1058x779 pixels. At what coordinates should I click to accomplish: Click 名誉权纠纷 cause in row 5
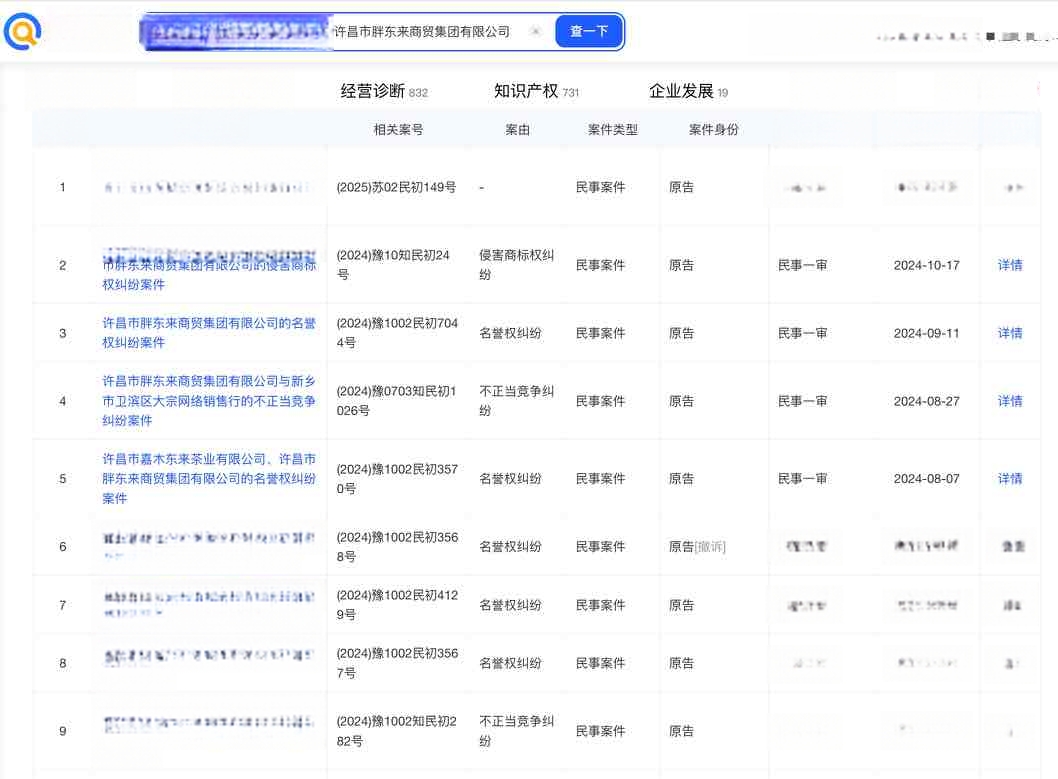pos(510,479)
